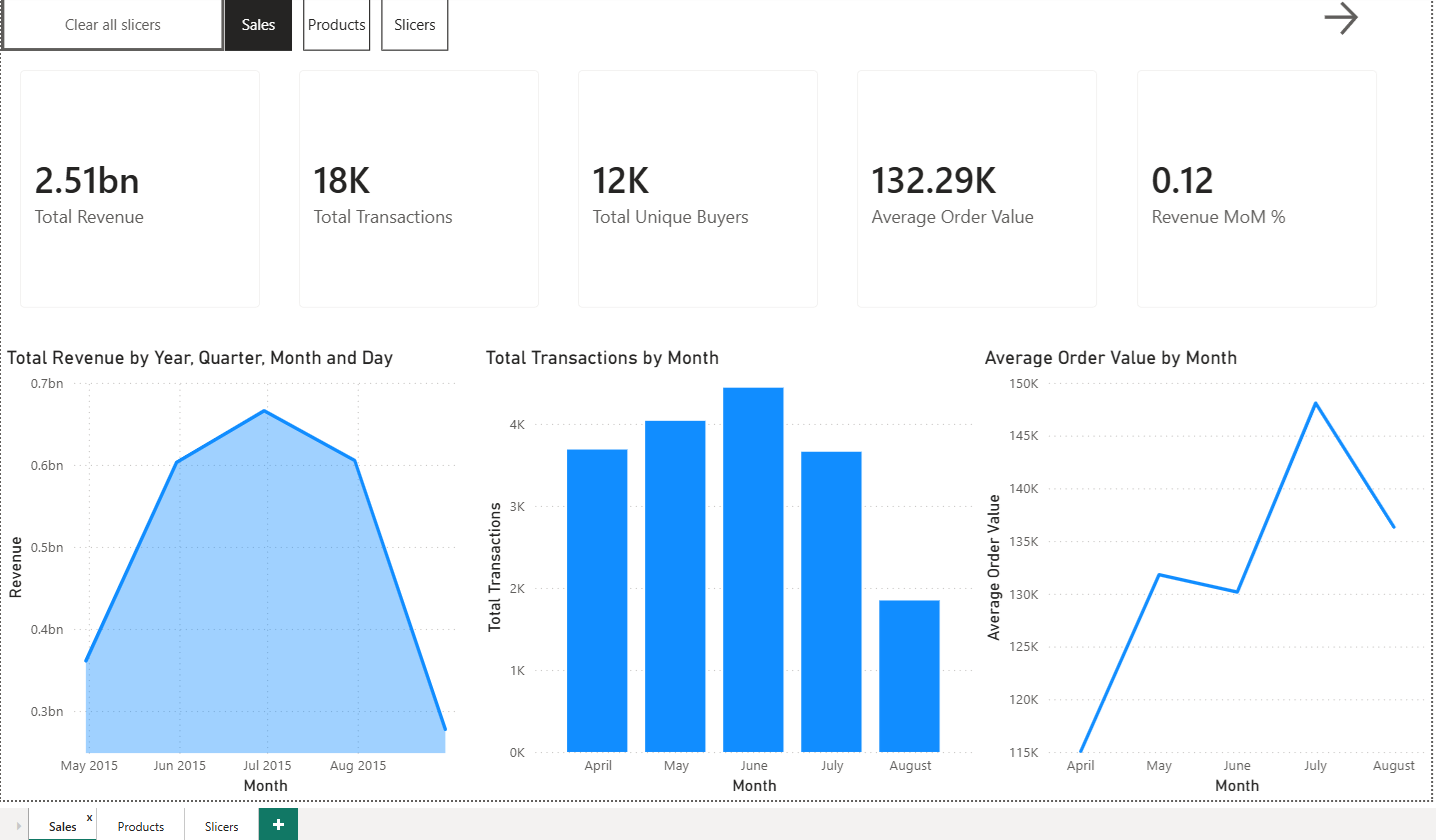
Task: Click the right arrow navigation icon
Action: click(1341, 19)
